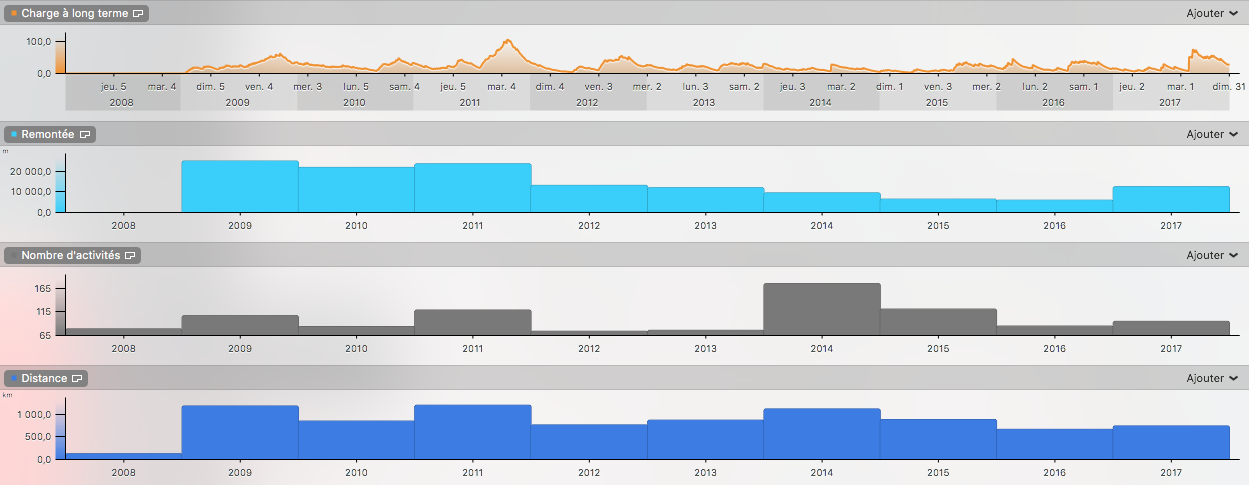Click the dim. 31 marker on timeline

click(x=1220, y=87)
